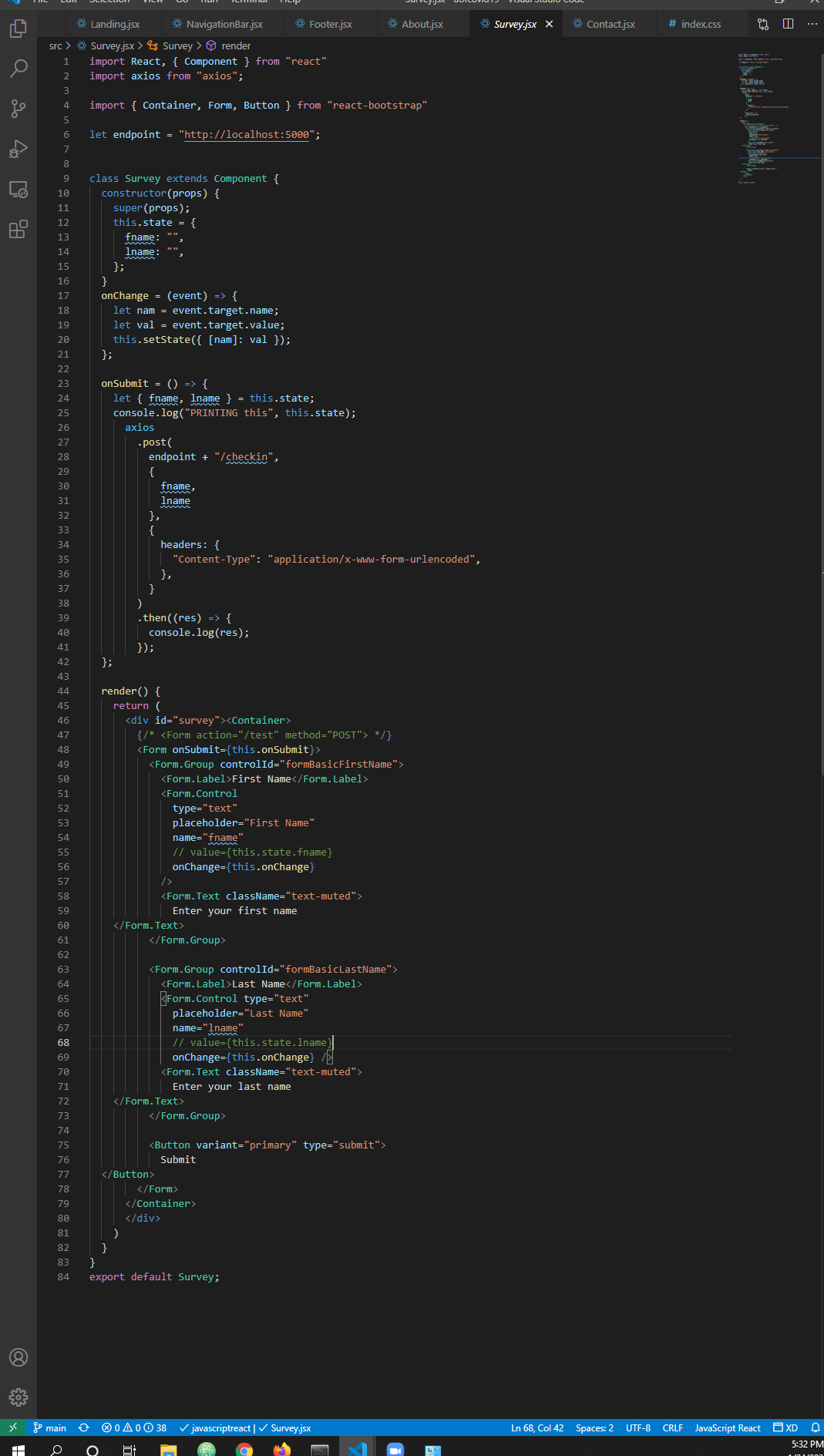Switch to the About.jsx tab

click(x=422, y=24)
